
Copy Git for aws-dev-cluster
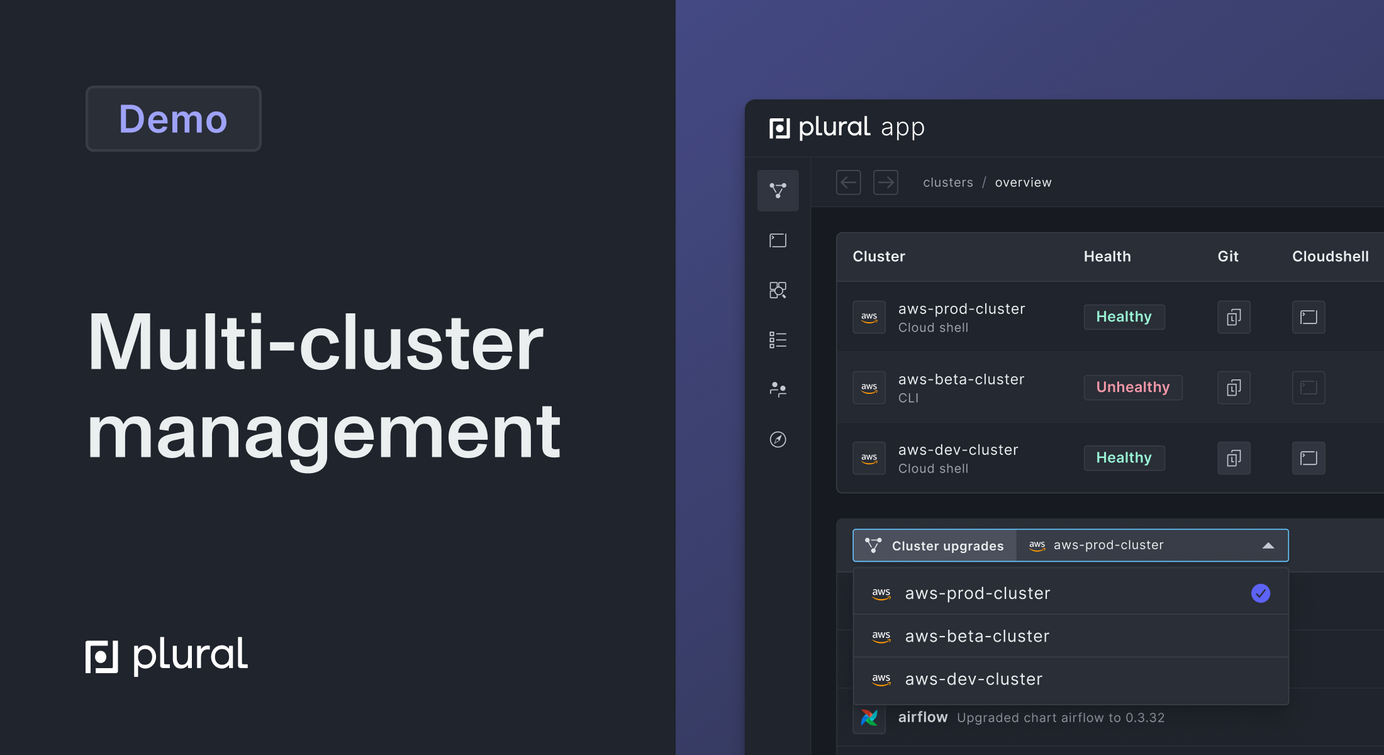pos(1234,458)
